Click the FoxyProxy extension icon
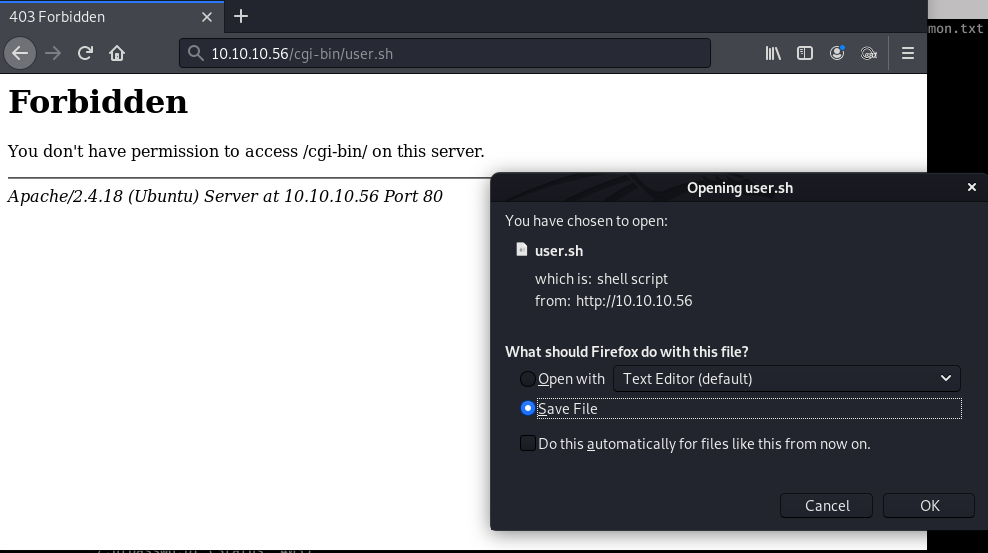 869,54
